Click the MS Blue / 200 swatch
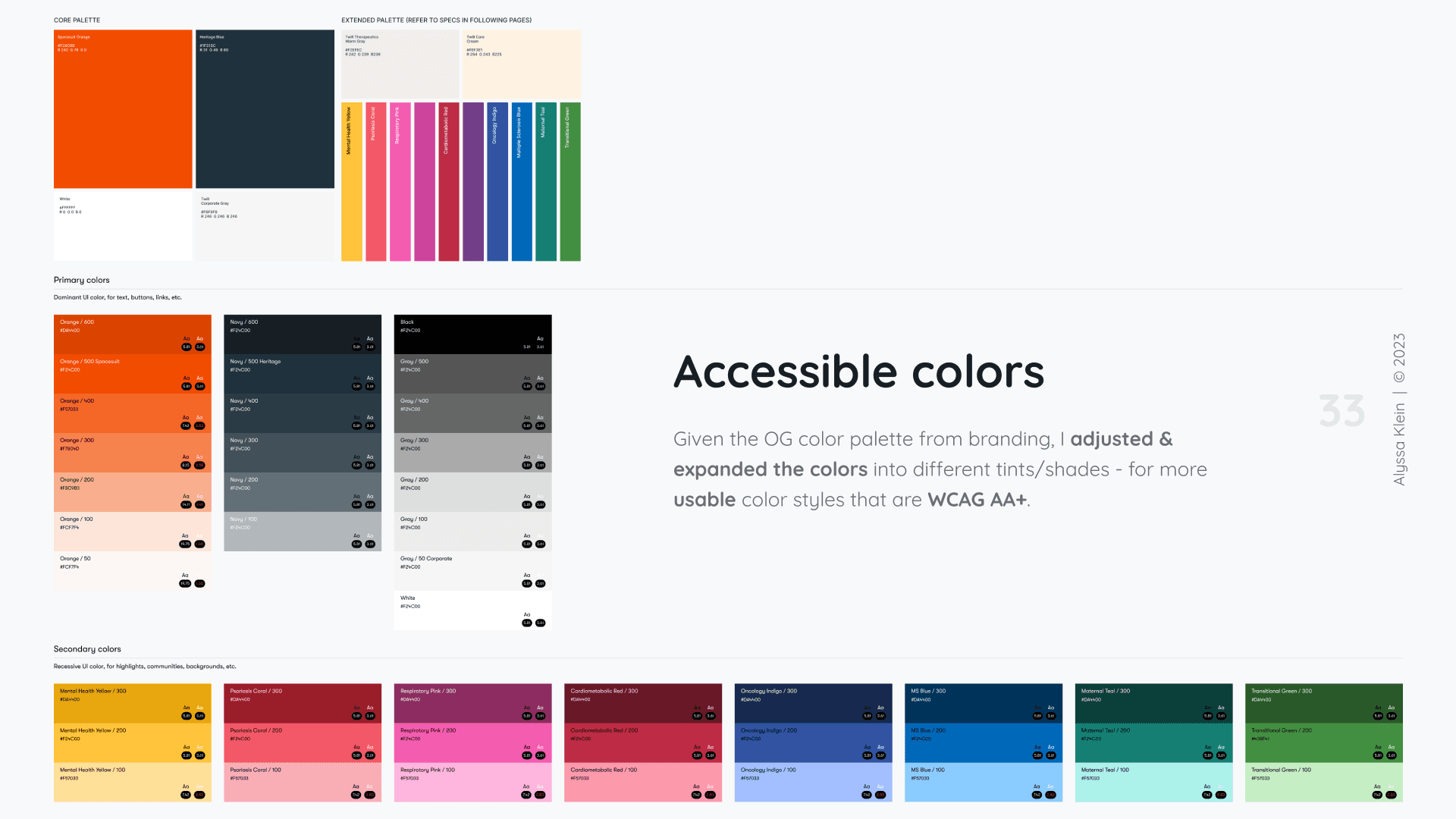The height and width of the screenshot is (819, 1456). point(983,742)
